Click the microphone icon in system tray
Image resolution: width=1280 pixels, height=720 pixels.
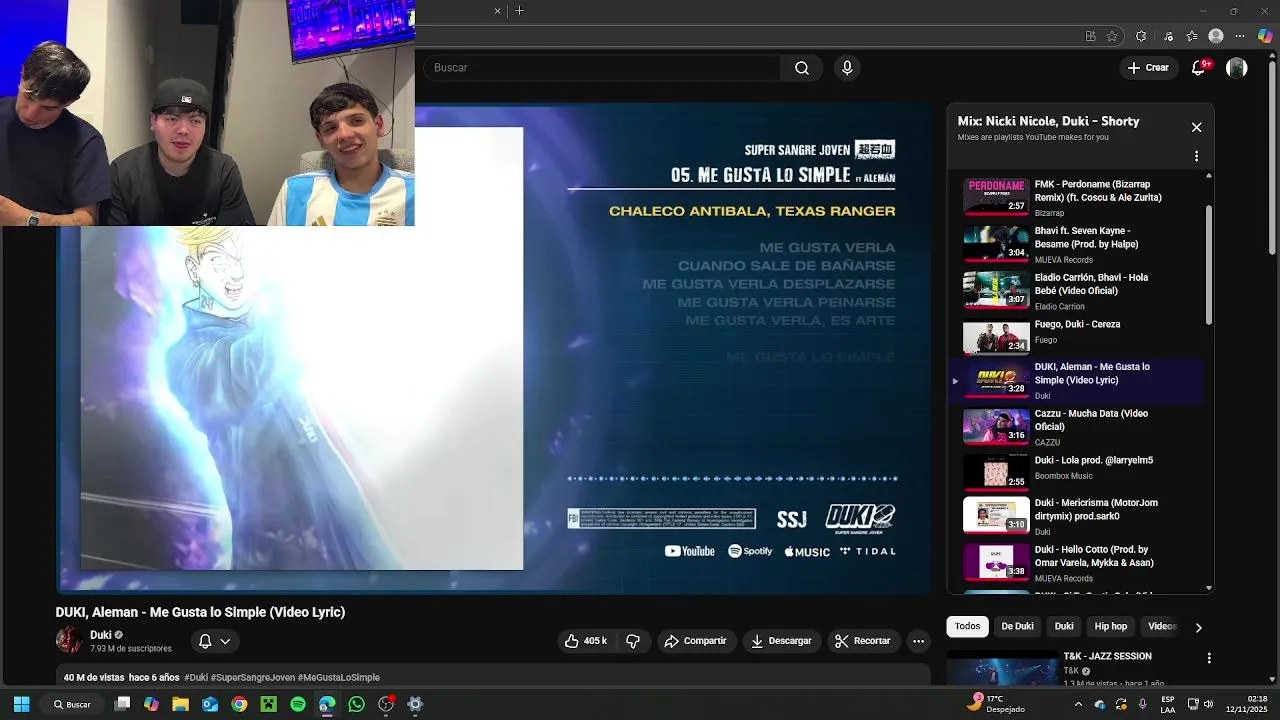tap(1142, 704)
